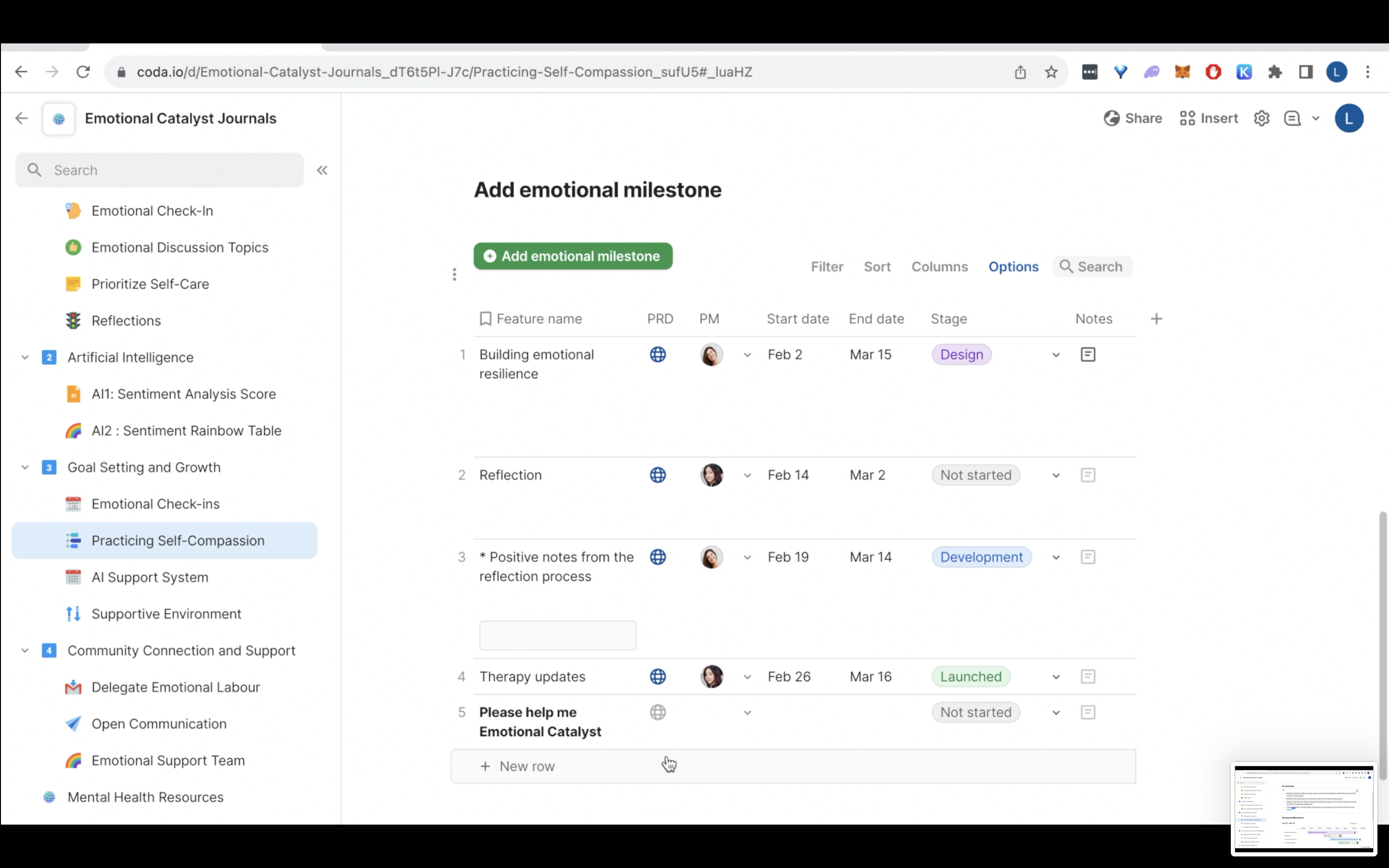This screenshot has width=1389, height=868.
Task: Select the Development stage color tag
Action: 981,557
